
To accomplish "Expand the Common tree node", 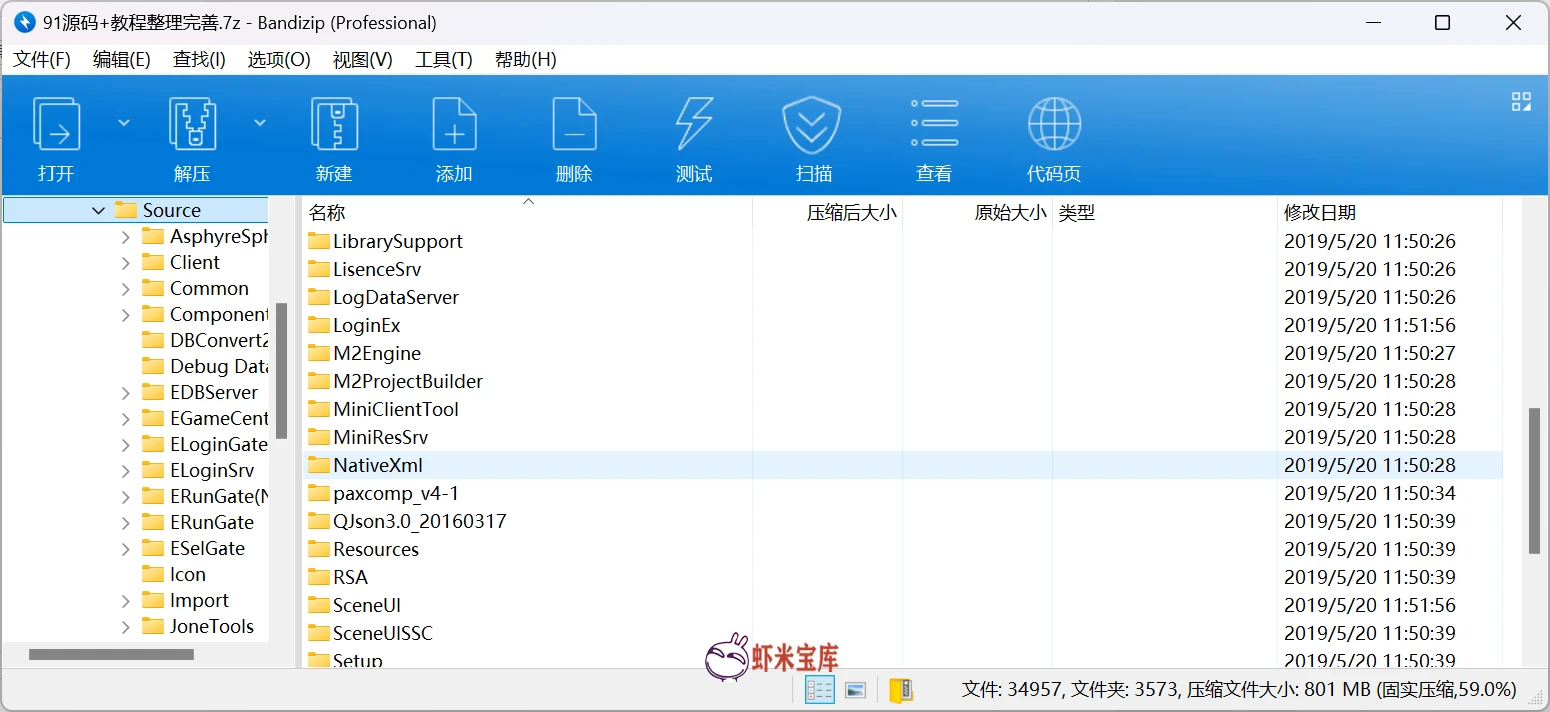I will (x=125, y=289).
